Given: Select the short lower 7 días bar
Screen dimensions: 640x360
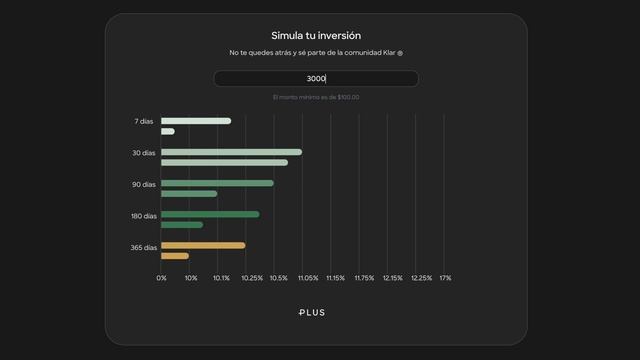Looking at the screenshot, I should coord(168,131).
